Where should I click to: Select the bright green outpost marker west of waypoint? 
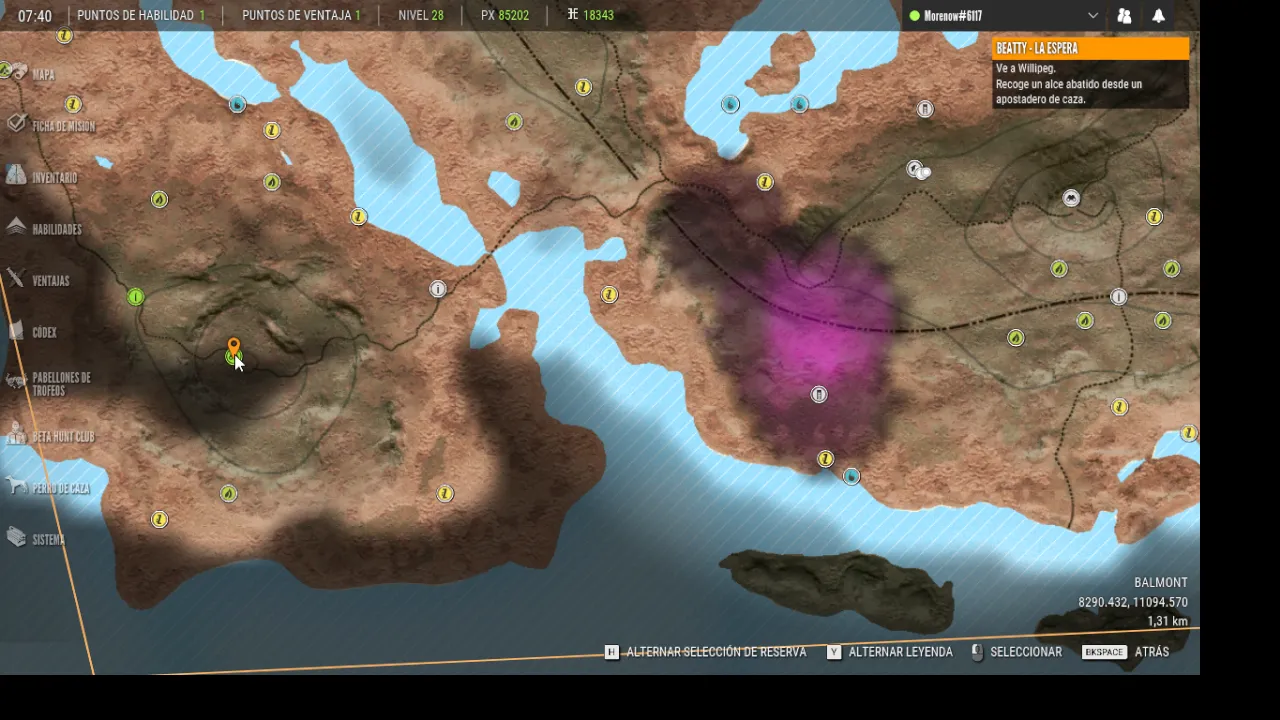tap(136, 297)
